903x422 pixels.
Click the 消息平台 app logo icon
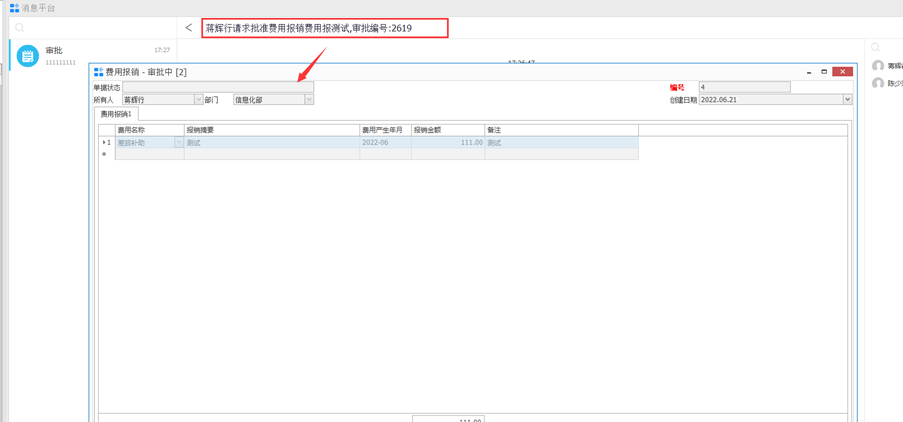(x=14, y=7)
